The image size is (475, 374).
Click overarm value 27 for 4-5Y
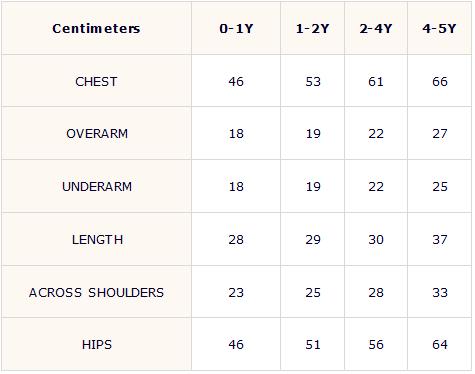(x=440, y=134)
